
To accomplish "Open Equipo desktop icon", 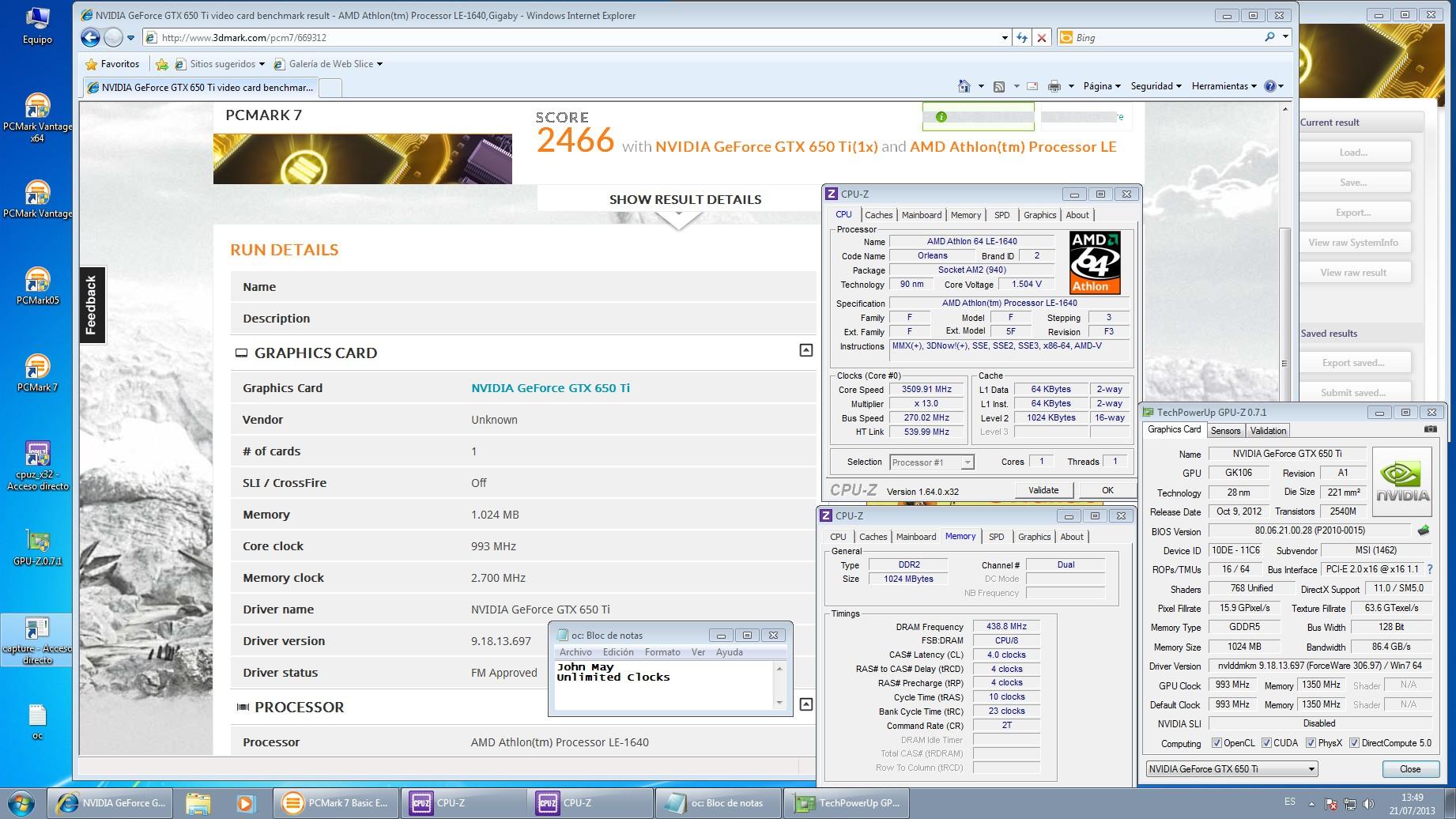I will [37, 24].
